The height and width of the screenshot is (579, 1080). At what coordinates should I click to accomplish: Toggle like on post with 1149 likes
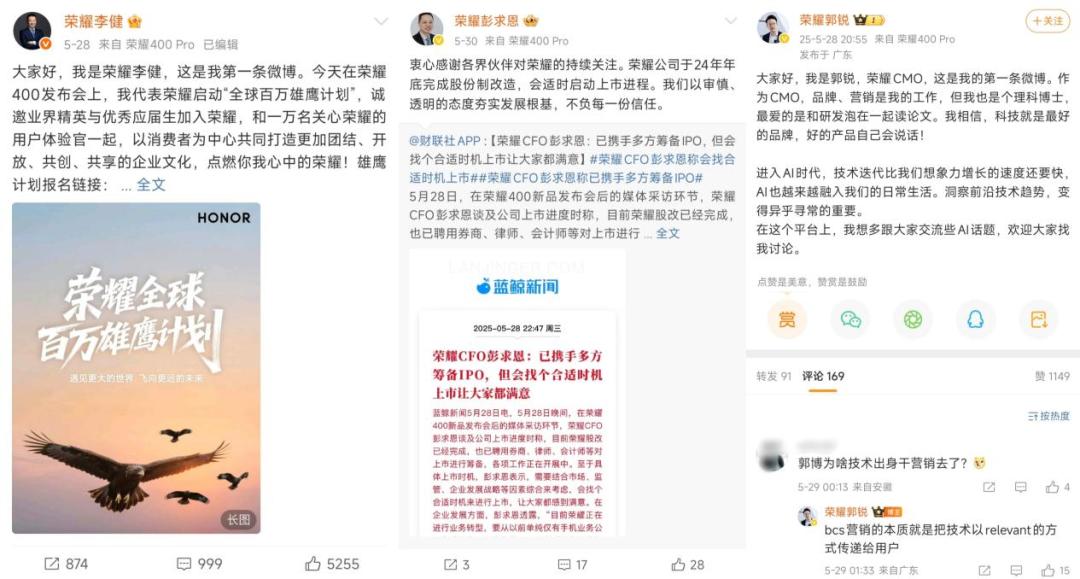1052,376
